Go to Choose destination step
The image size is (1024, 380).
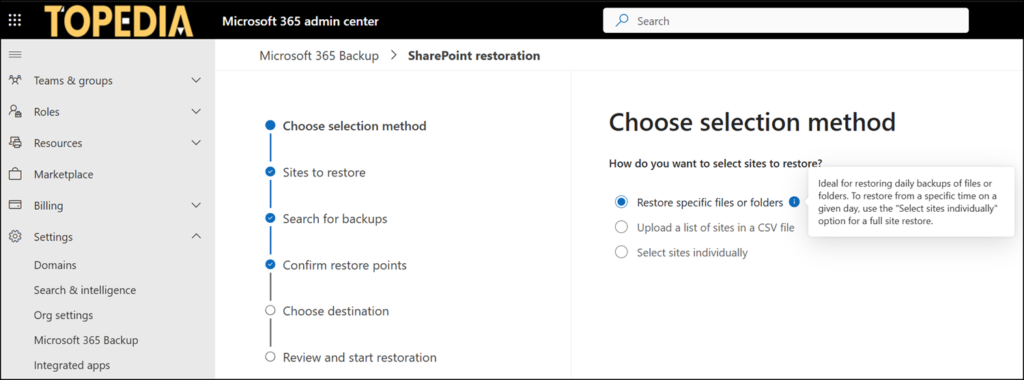tap(336, 311)
